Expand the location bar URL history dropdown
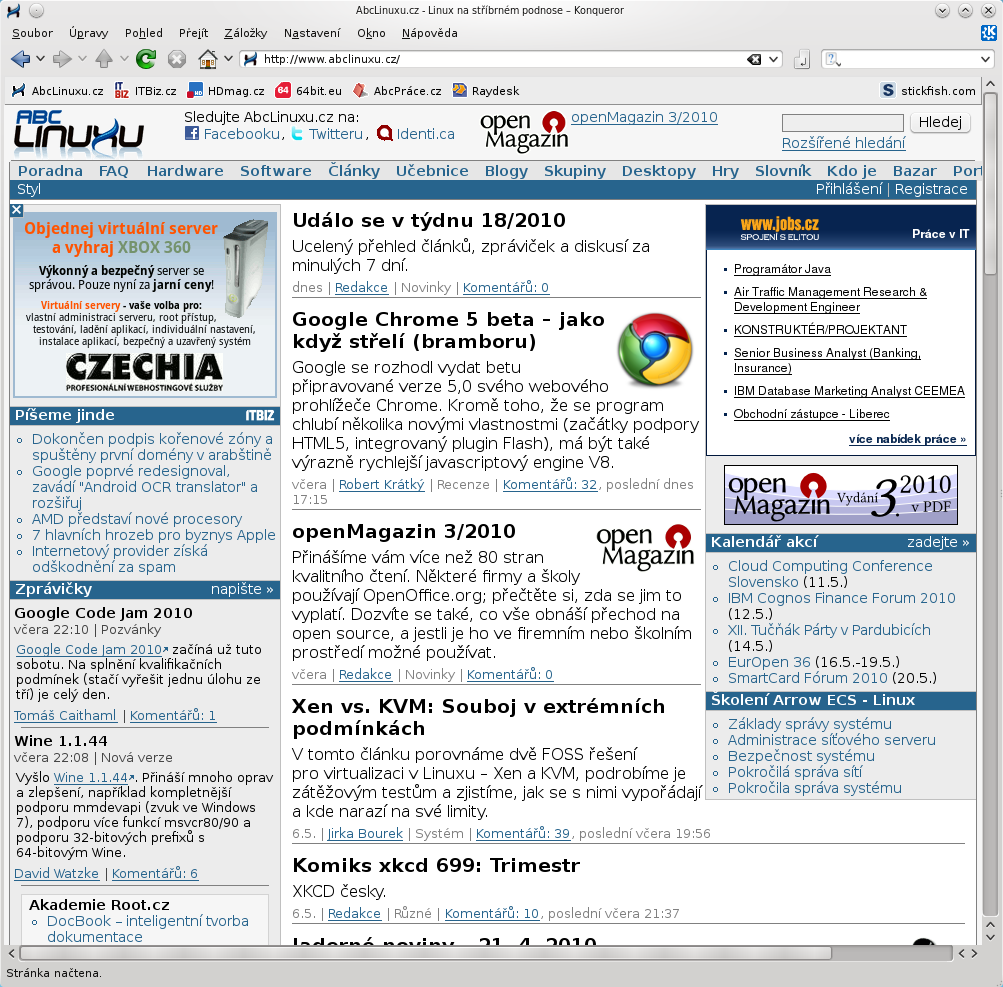The height and width of the screenshot is (987, 1003). coord(774,59)
